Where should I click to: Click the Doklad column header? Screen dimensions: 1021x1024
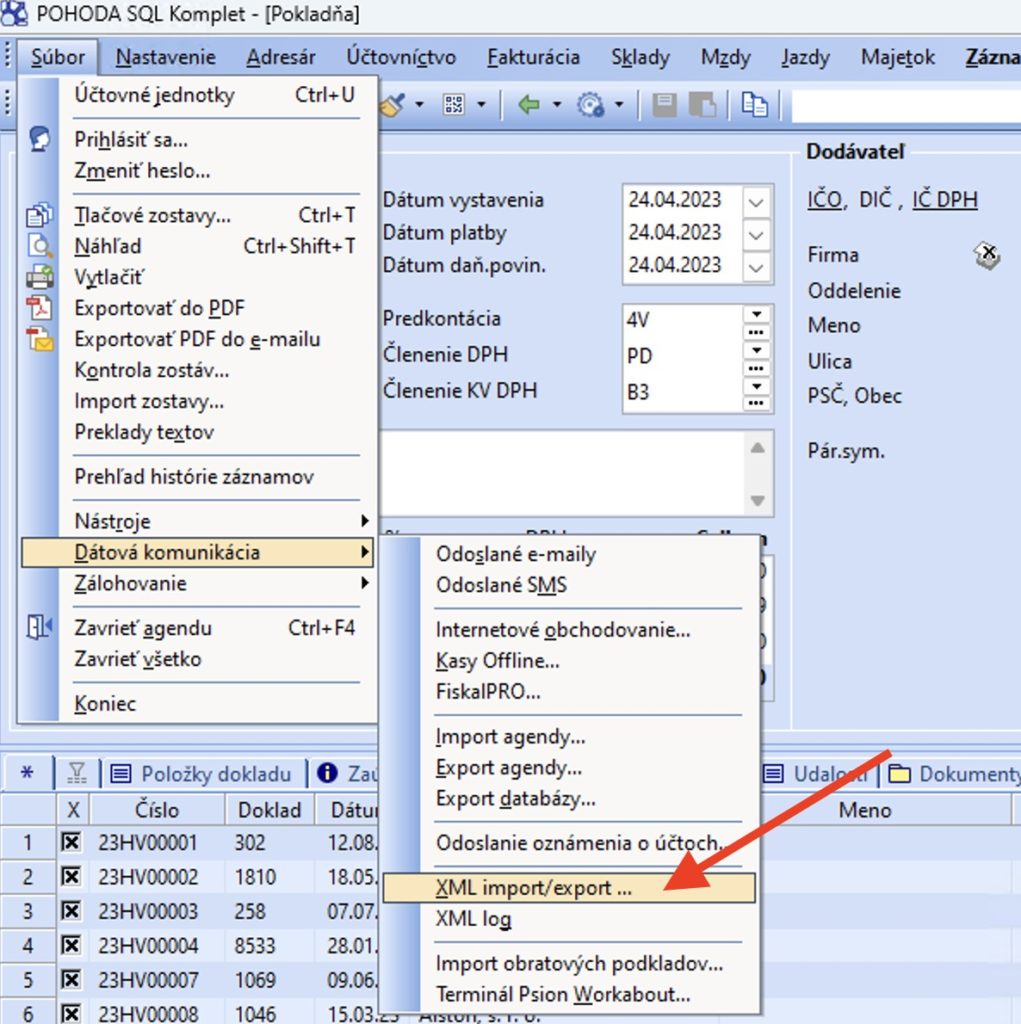pos(270,810)
